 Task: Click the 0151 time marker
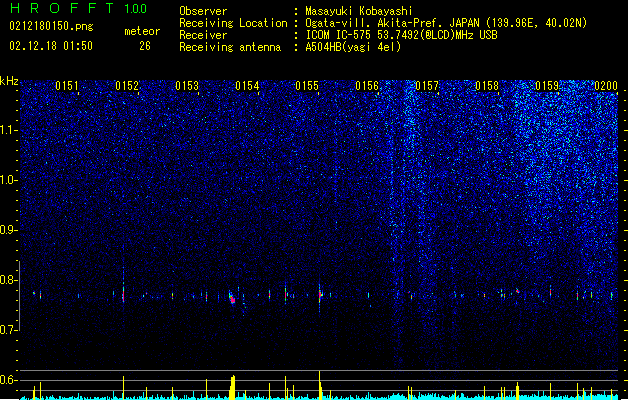[67, 86]
